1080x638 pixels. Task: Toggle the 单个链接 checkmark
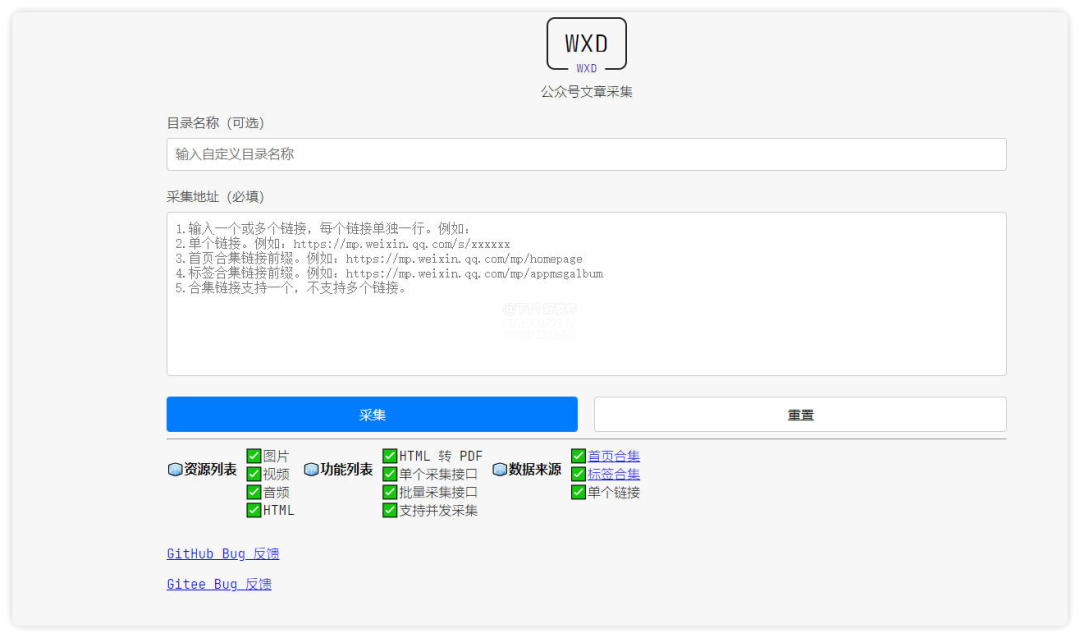click(x=579, y=492)
